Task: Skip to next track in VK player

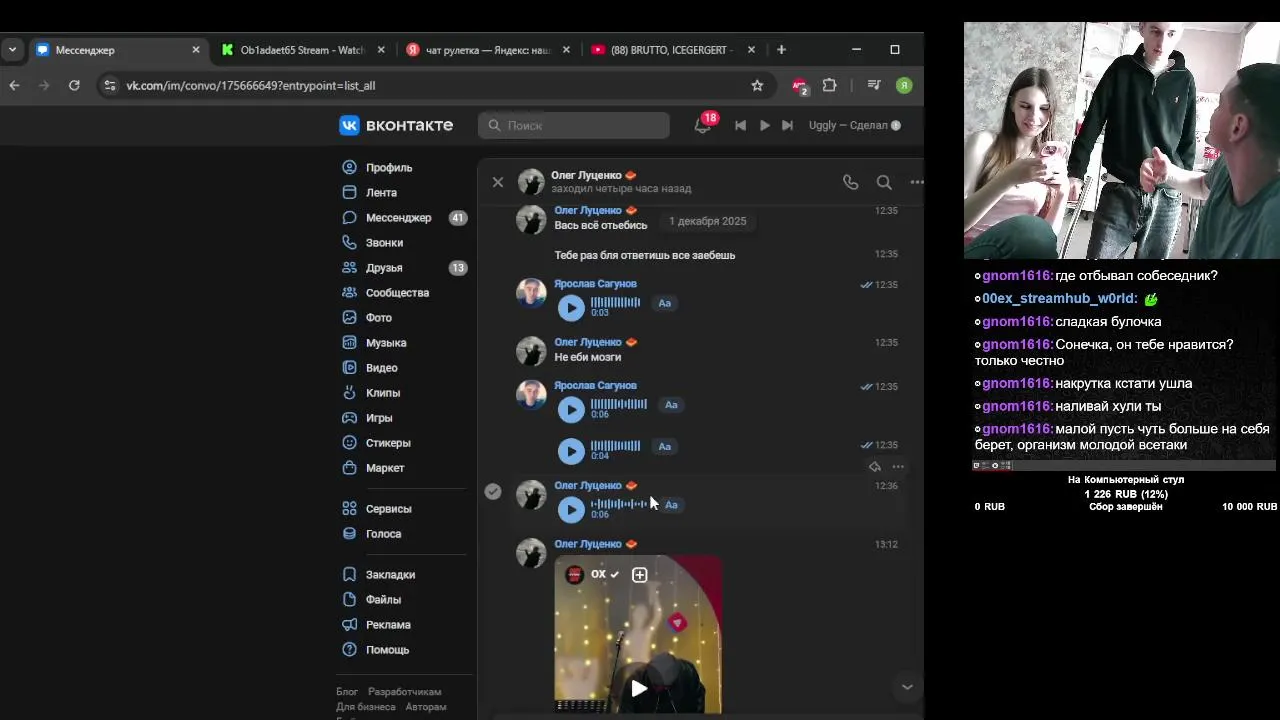Action: [787, 125]
